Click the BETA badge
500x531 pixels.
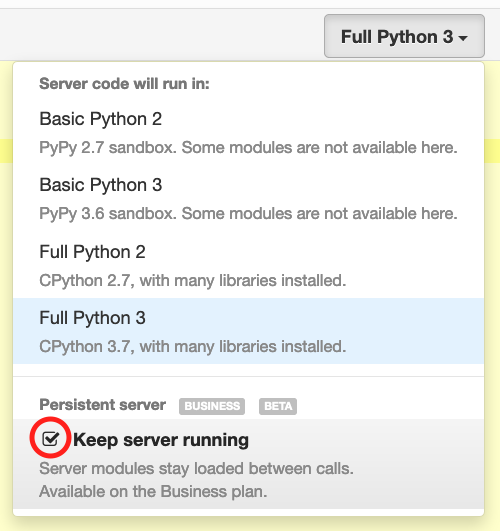(x=278, y=406)
